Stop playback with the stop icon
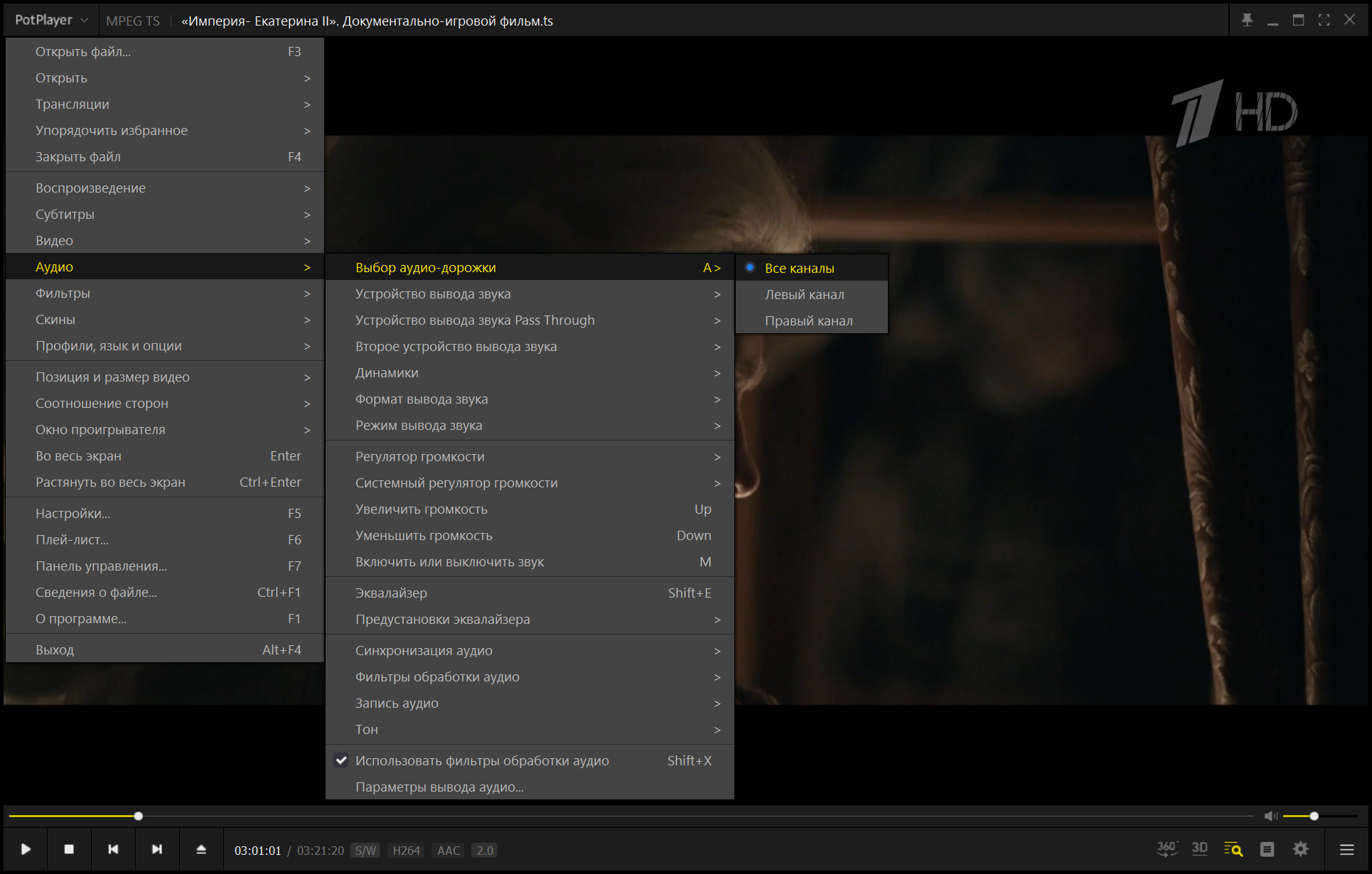 pos(69,849)
